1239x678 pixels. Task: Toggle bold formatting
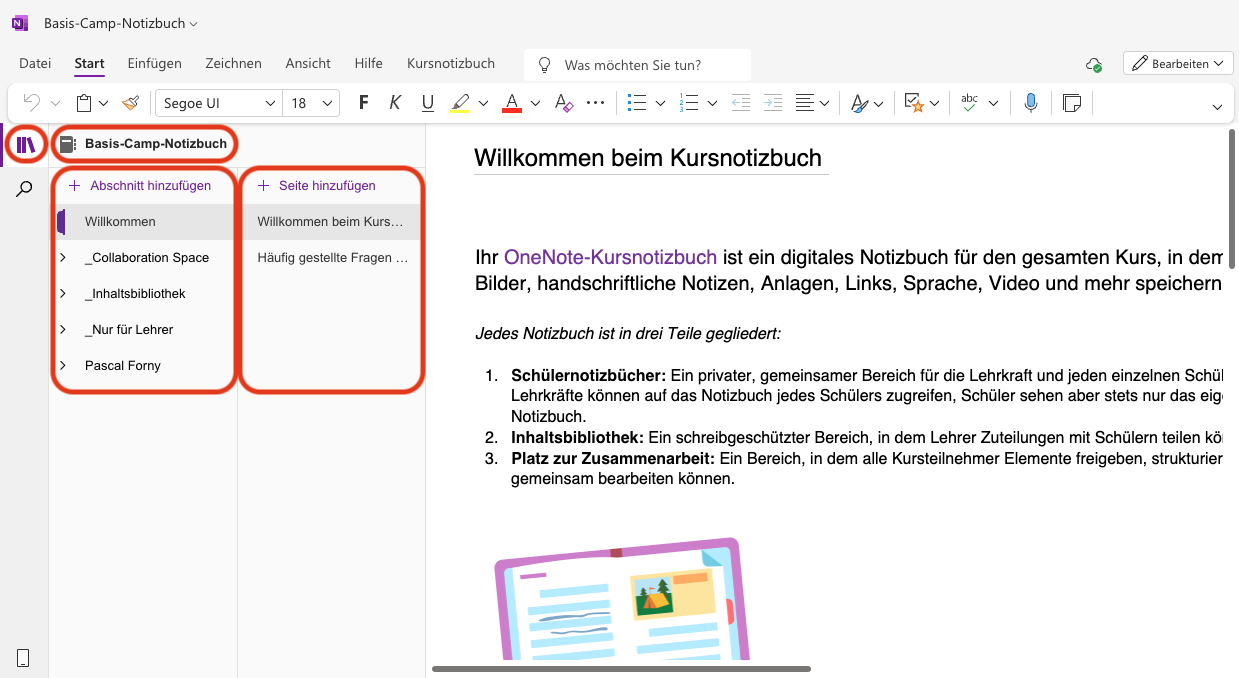(x=363, y=102)
